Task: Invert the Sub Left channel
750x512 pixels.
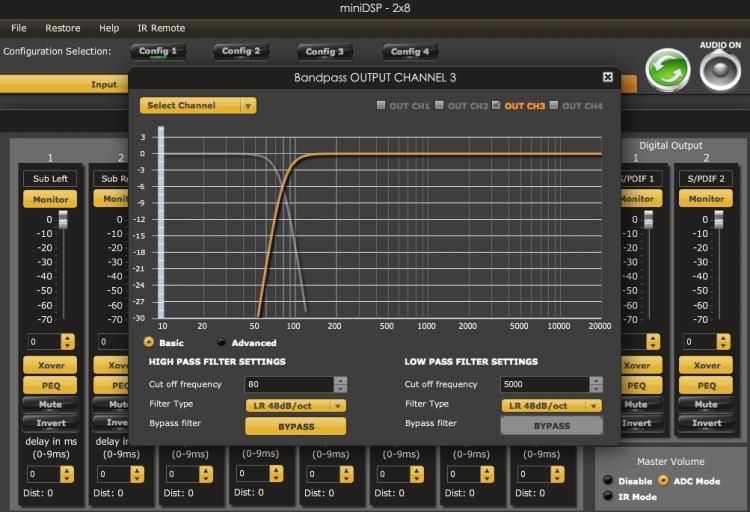Action: tap(50, 423)
